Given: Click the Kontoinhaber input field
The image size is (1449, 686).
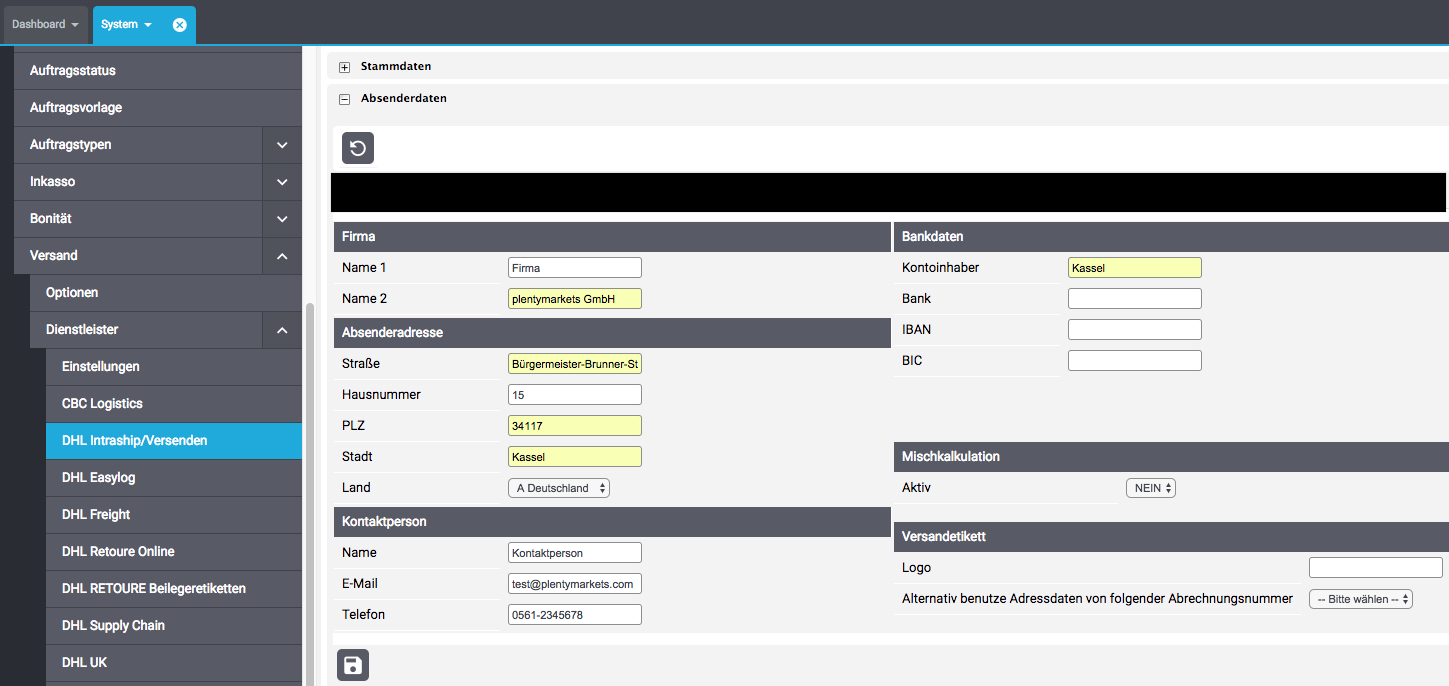Looking at the screenshot, I should pyautogui.click(x=1135, y=268).
